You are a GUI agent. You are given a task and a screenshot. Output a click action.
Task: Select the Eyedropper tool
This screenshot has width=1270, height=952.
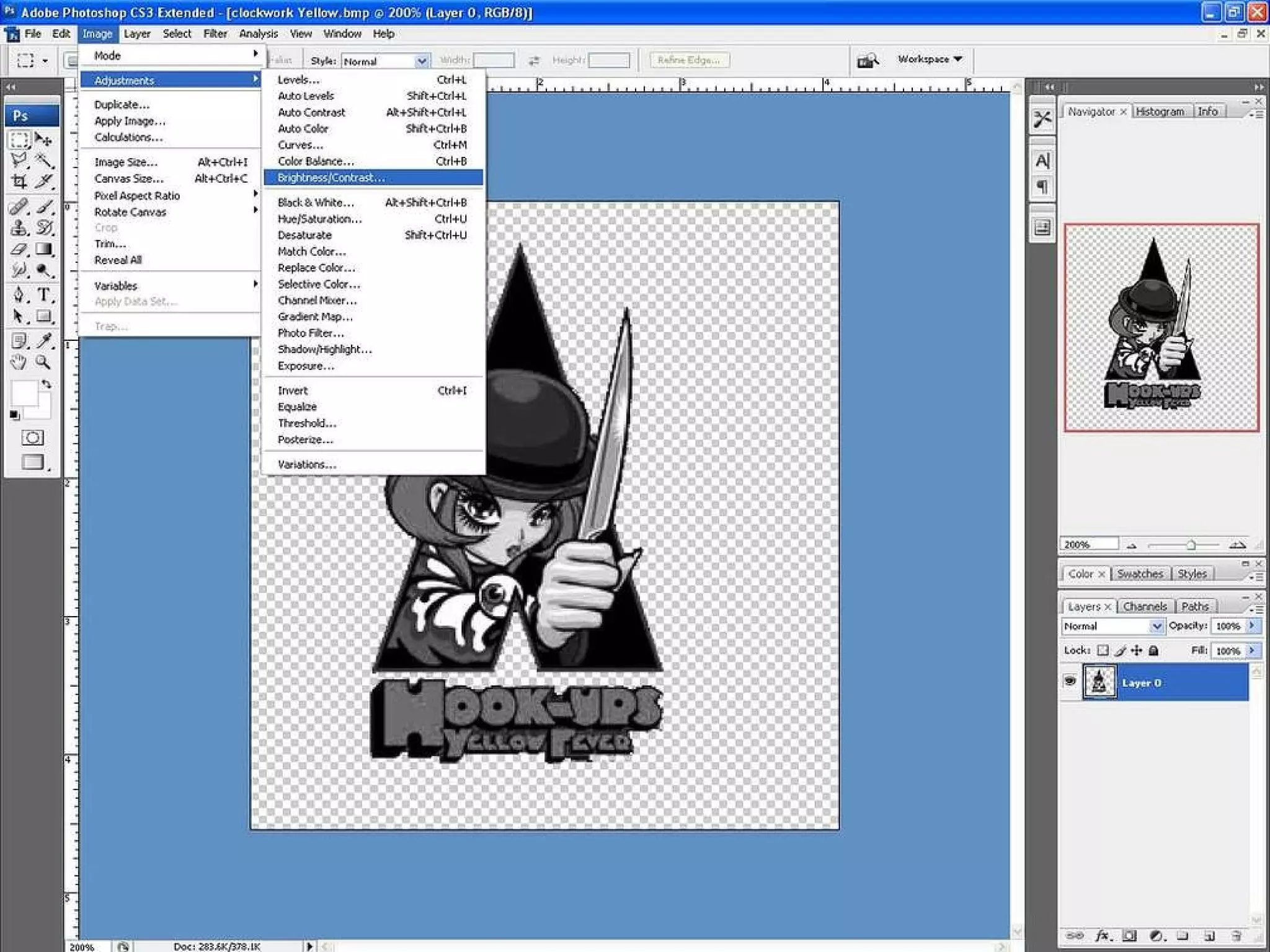click(43, 340)
